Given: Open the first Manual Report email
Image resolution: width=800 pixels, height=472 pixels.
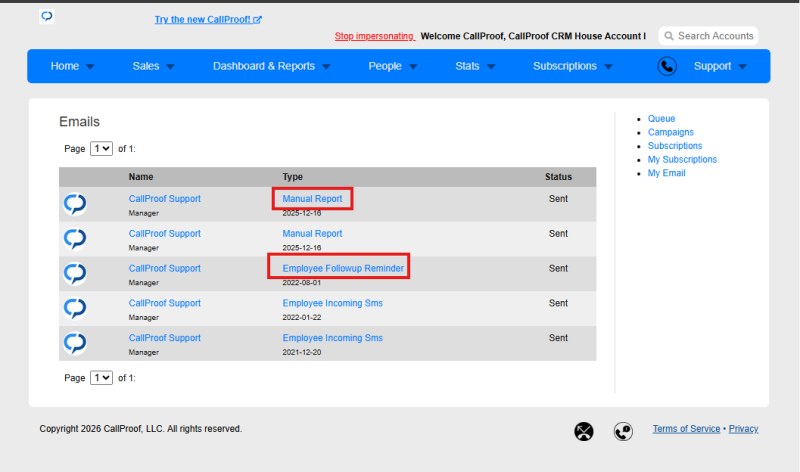Looking at the screenshot, I should (x=312, y=199).
